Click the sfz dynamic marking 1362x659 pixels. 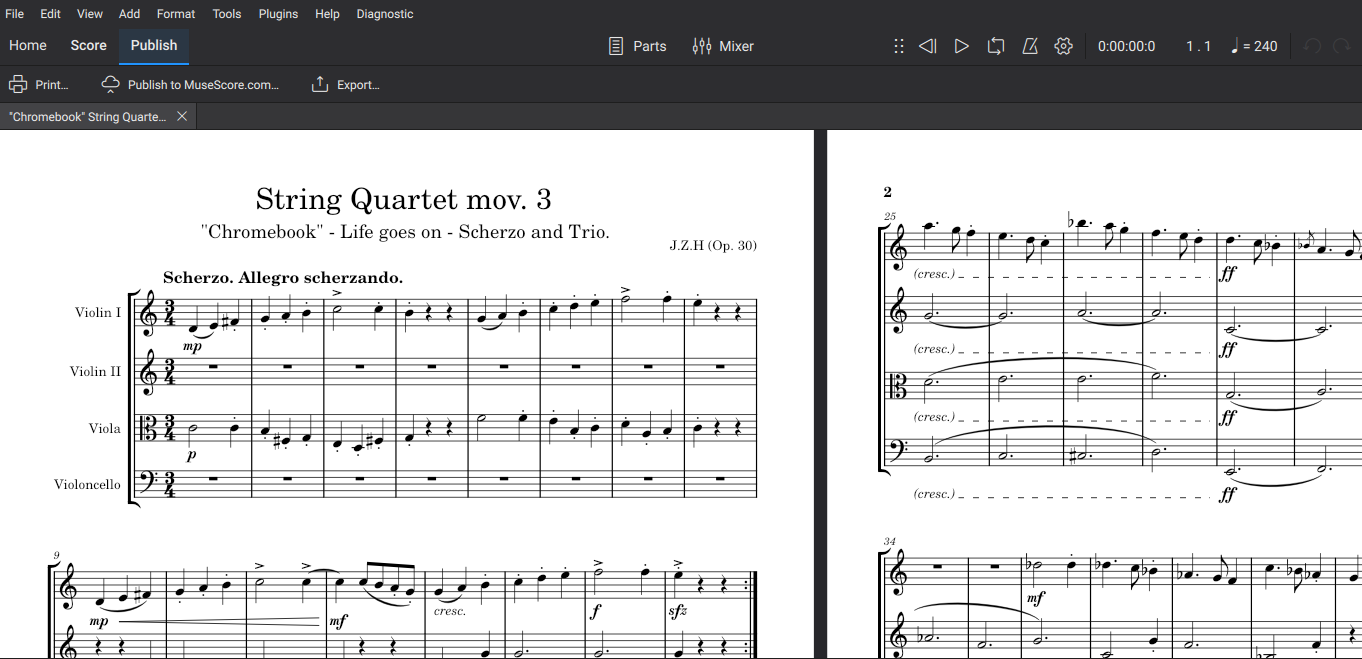[x=678, y=611]
